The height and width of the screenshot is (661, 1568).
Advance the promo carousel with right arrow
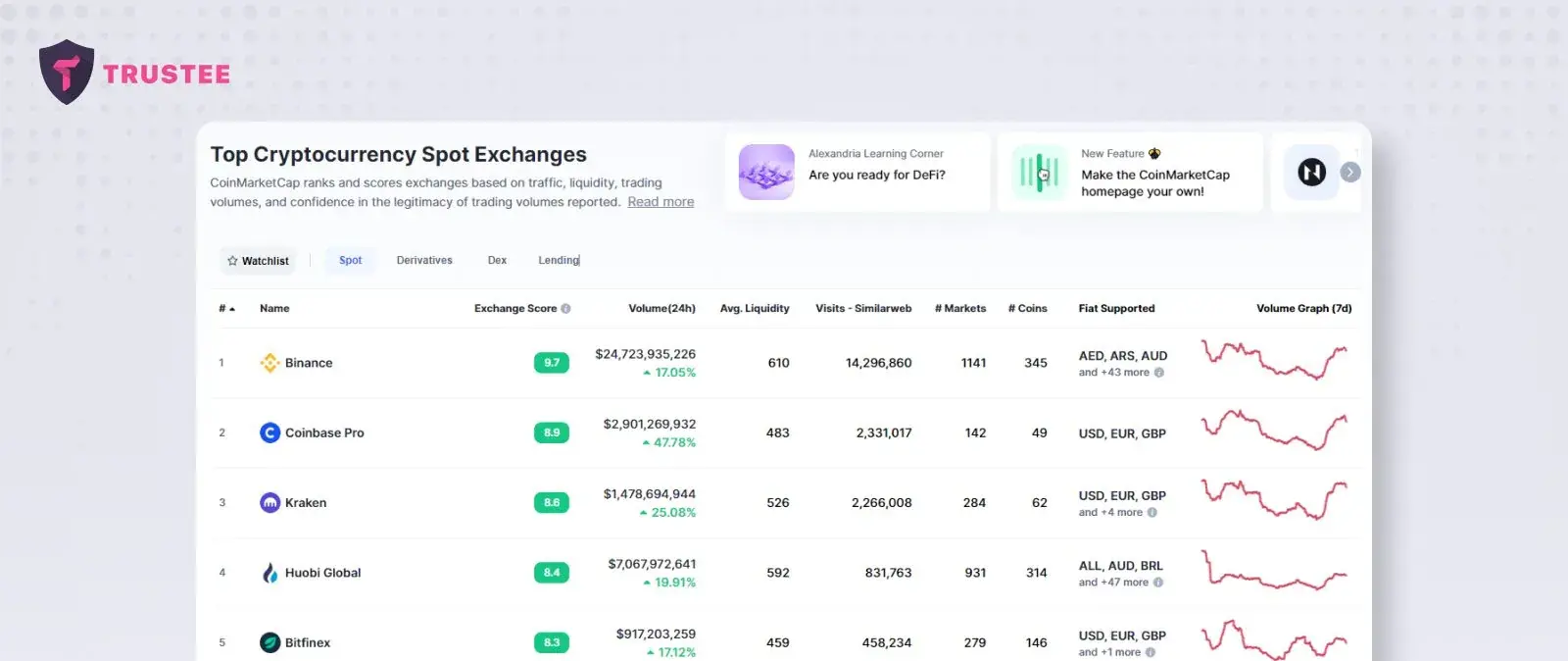1349,173
